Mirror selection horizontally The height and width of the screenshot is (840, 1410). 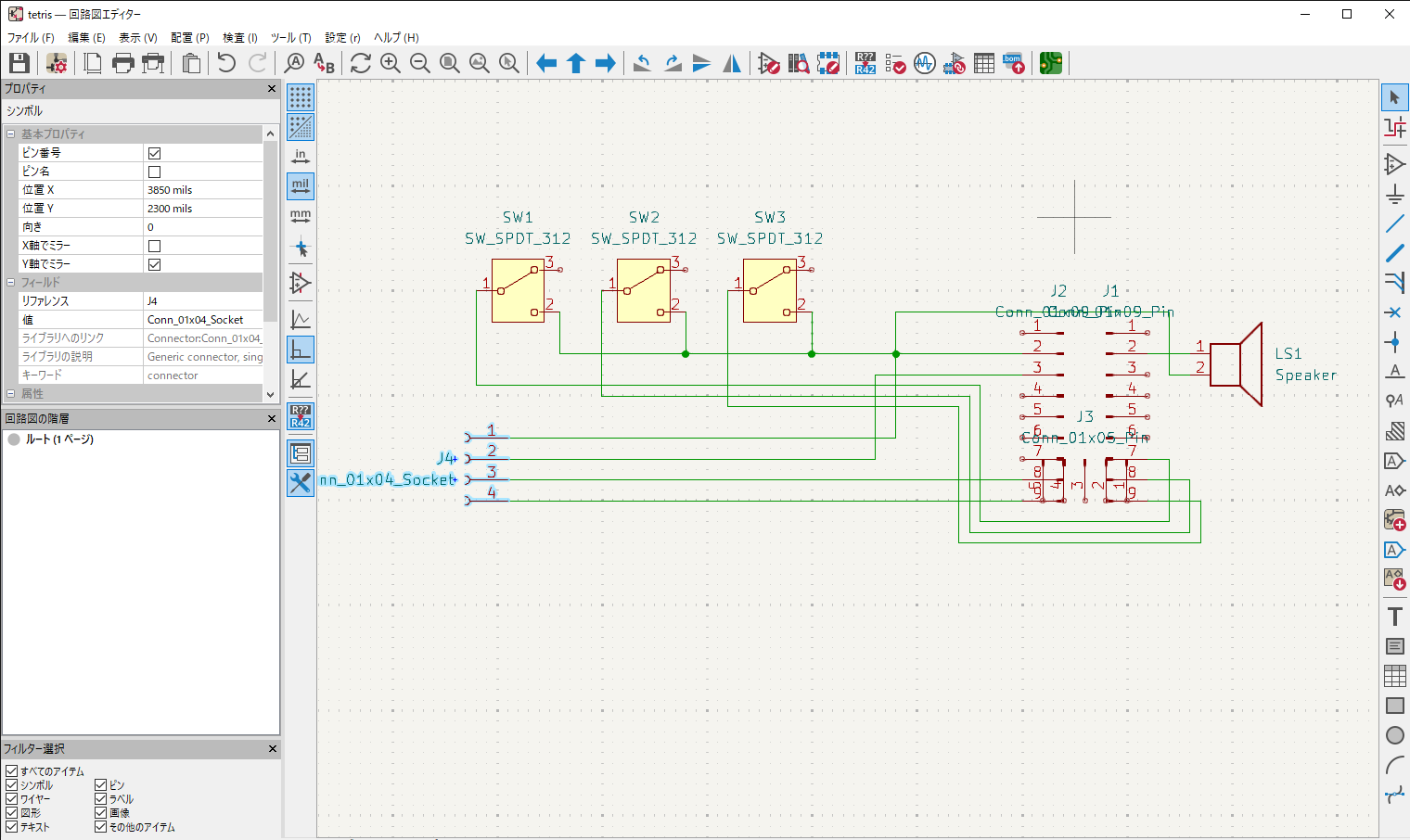(x=732, y=63)
